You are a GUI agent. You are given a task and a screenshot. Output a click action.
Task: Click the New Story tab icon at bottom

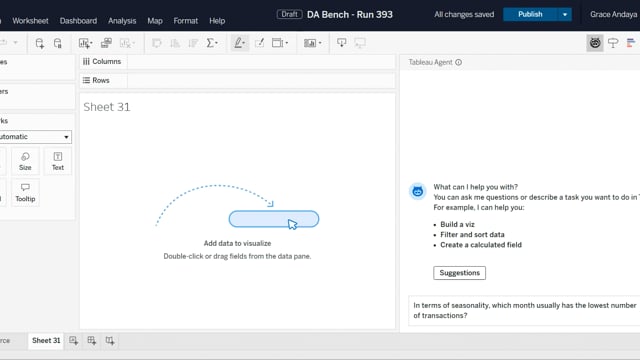[x=110, y=340]
